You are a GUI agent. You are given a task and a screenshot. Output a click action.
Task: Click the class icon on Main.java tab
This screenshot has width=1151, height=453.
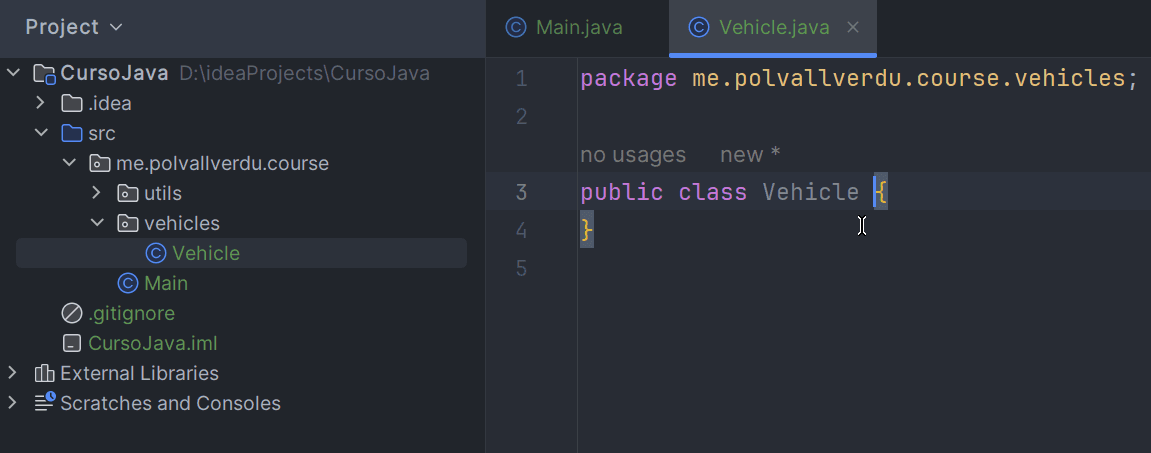pyautogui.click(x=516, y=28)
